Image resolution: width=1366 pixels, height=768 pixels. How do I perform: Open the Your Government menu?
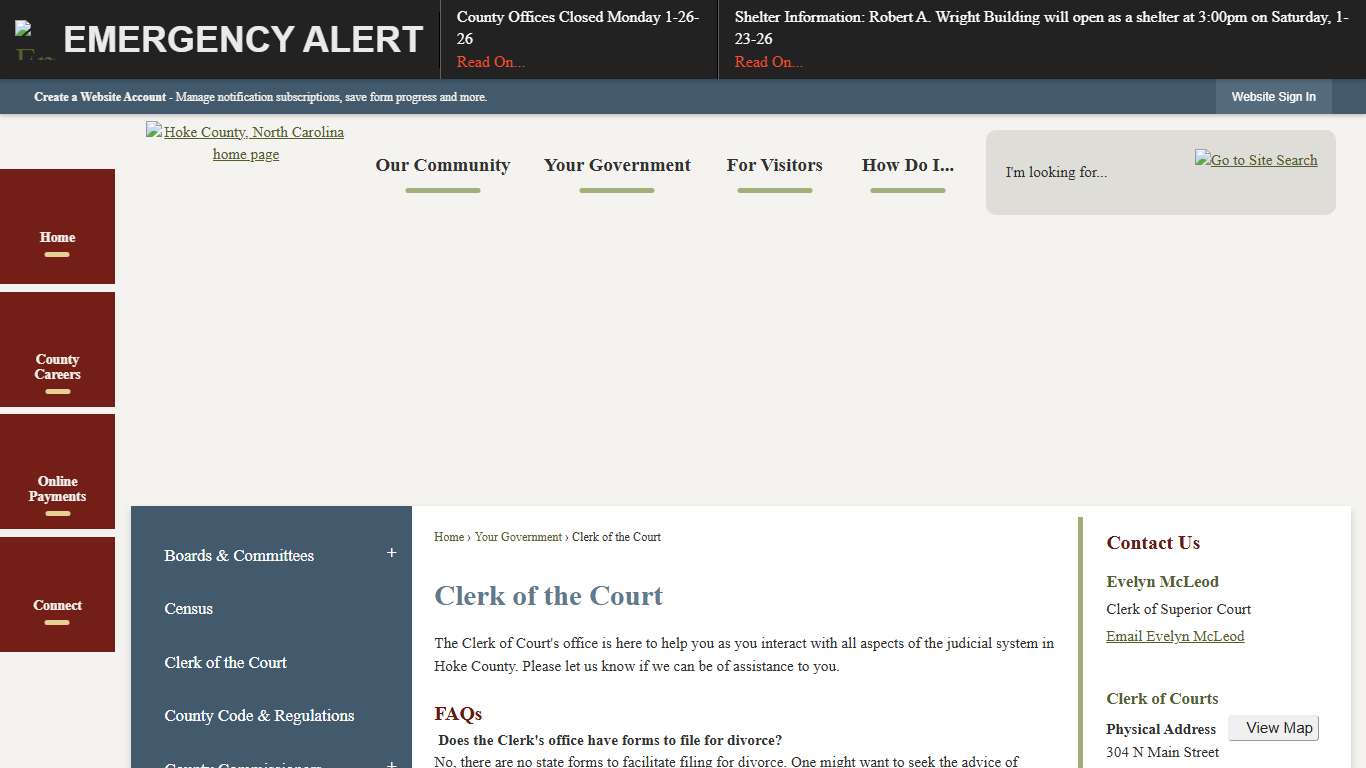pos(617,165)
